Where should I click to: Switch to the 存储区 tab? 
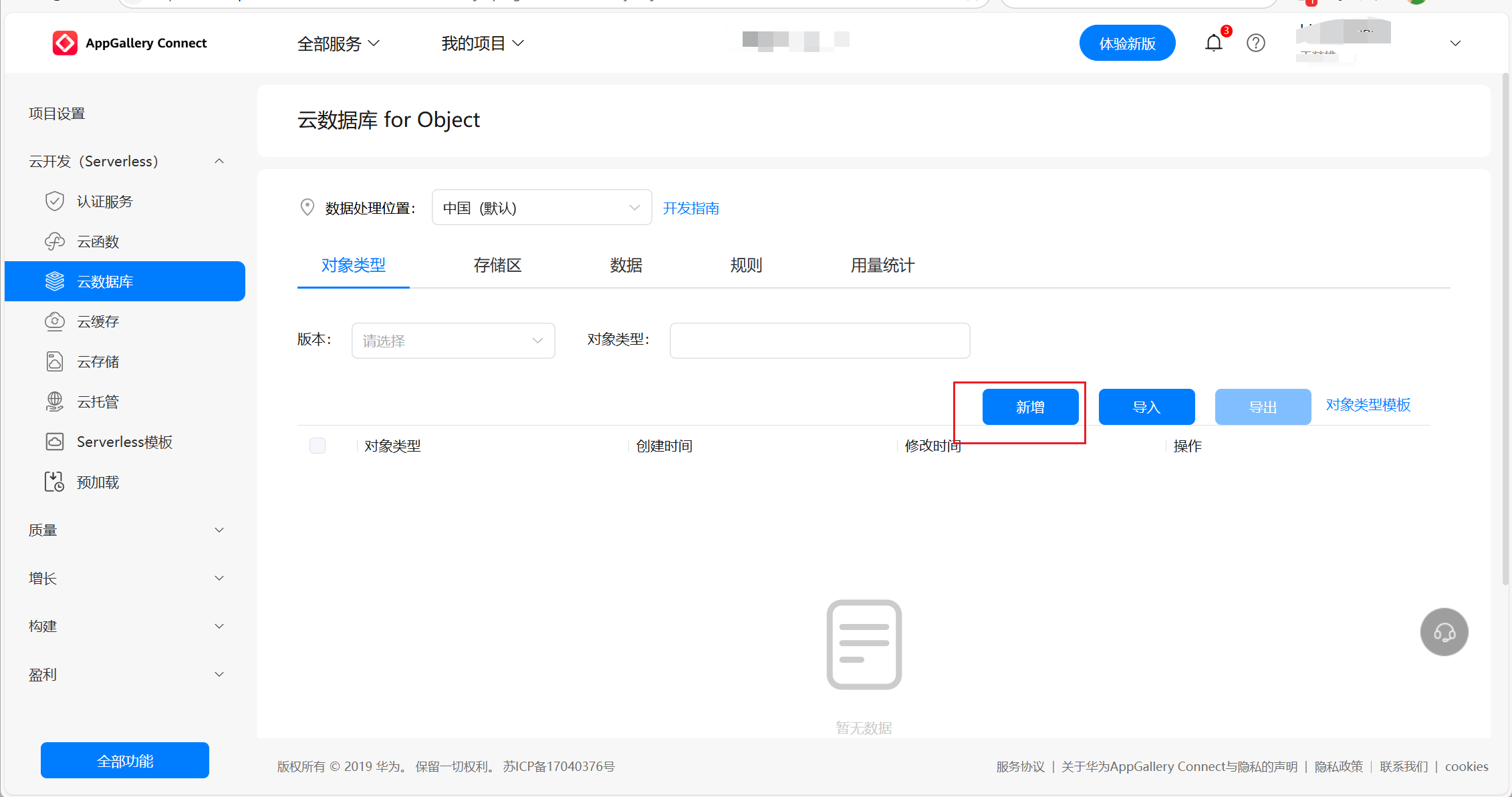[497, 265]
